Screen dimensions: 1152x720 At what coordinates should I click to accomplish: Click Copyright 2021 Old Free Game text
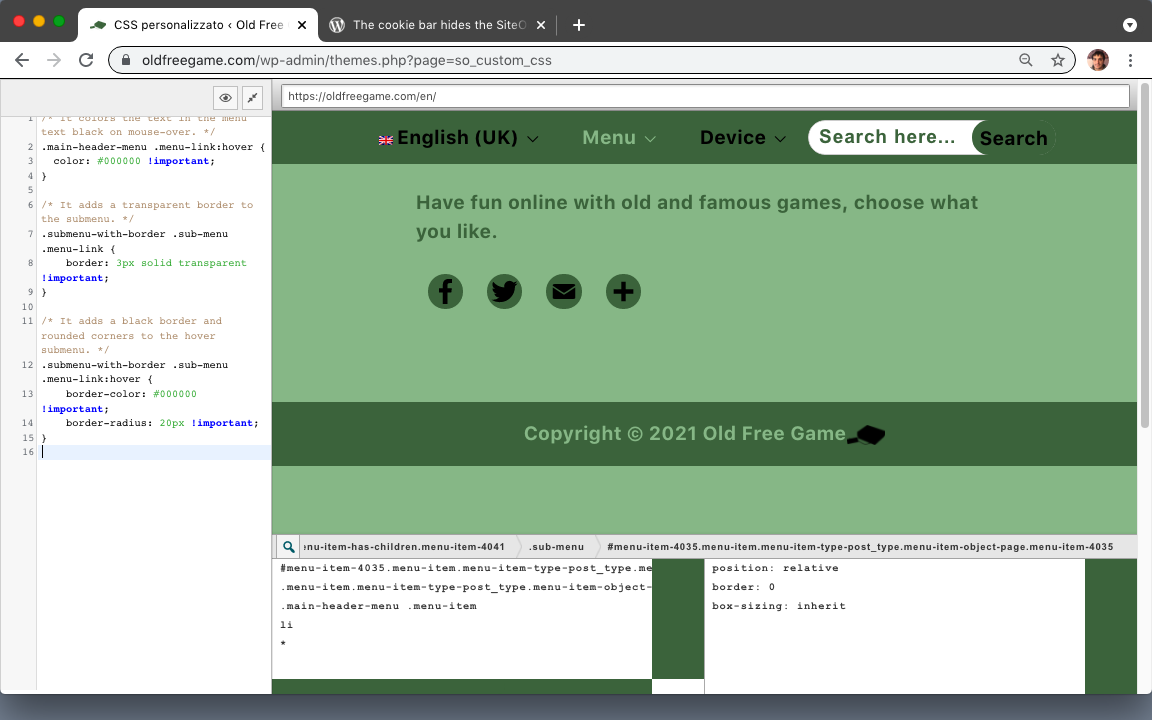coord(685,433)
